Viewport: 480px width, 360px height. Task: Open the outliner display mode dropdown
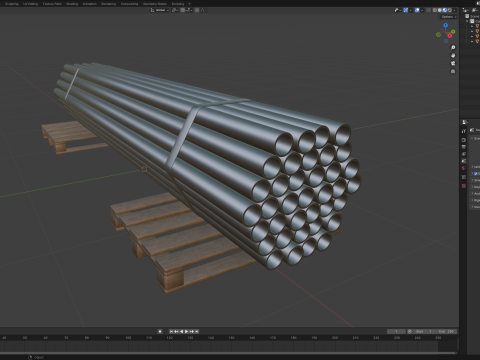point(475,10)
